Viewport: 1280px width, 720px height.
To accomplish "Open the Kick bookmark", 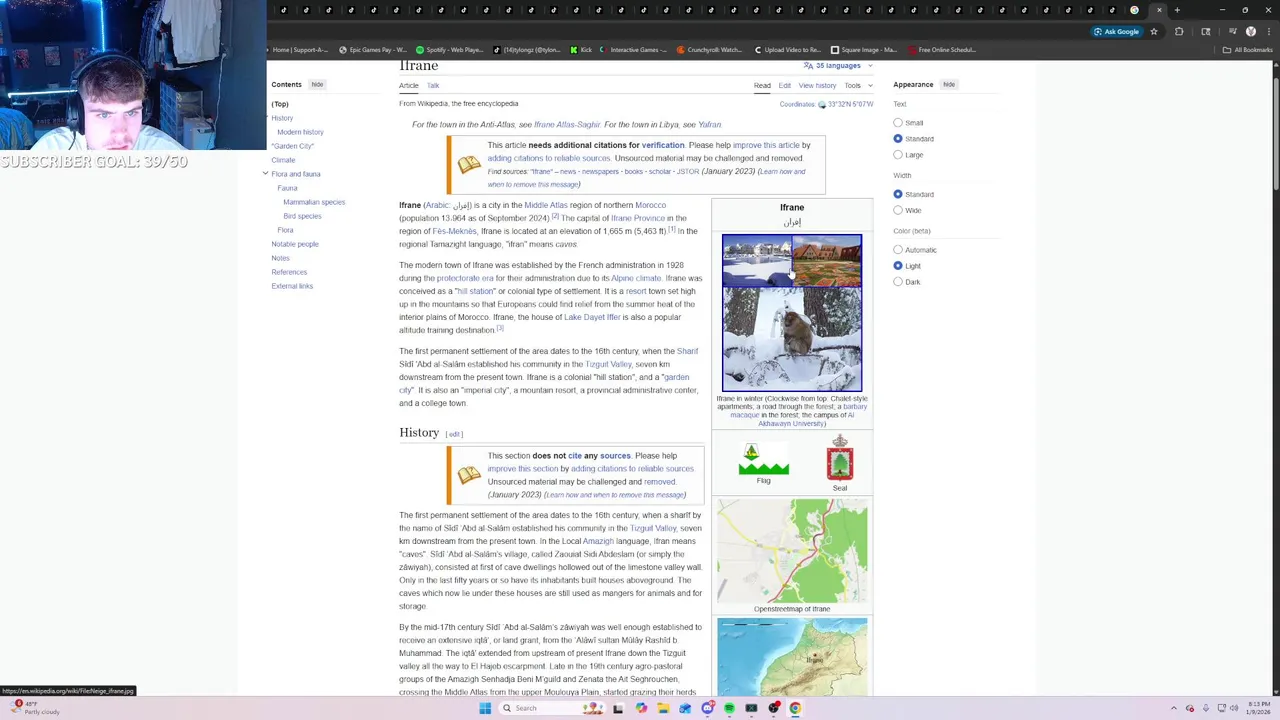I will point(581,49).
